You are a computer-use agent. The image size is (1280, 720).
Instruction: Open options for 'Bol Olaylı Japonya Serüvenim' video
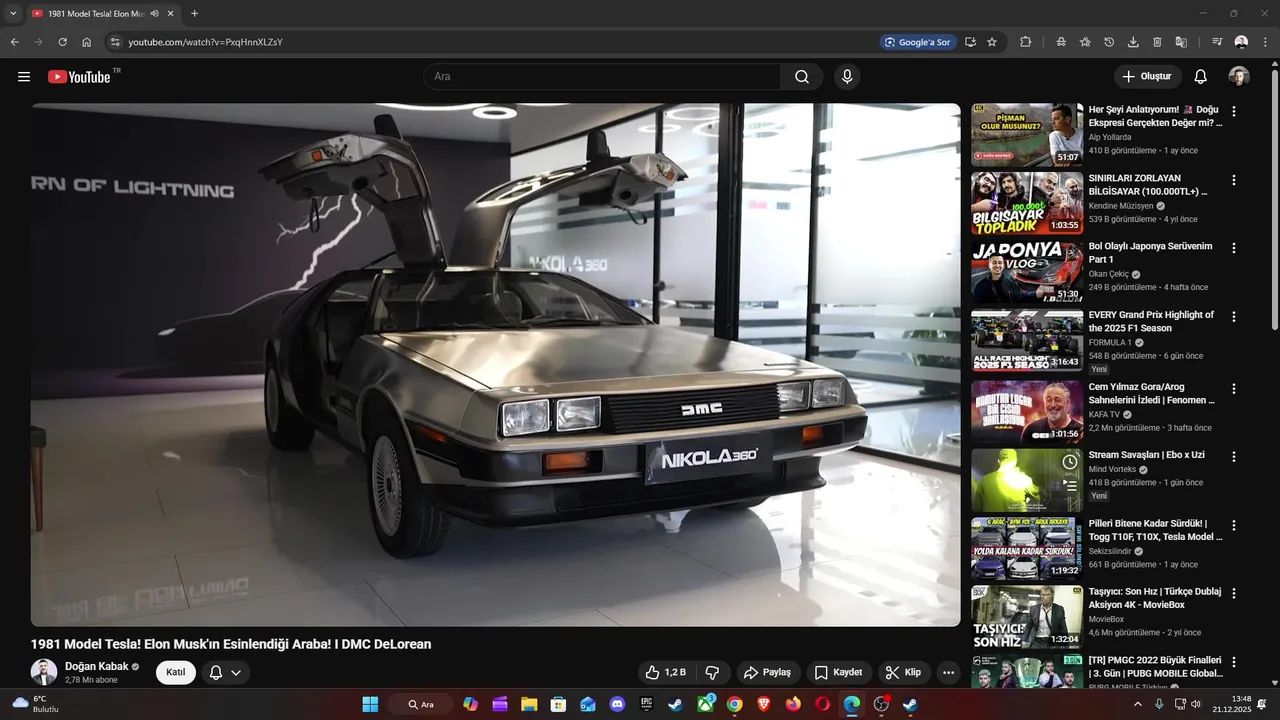click(1234, 248)
